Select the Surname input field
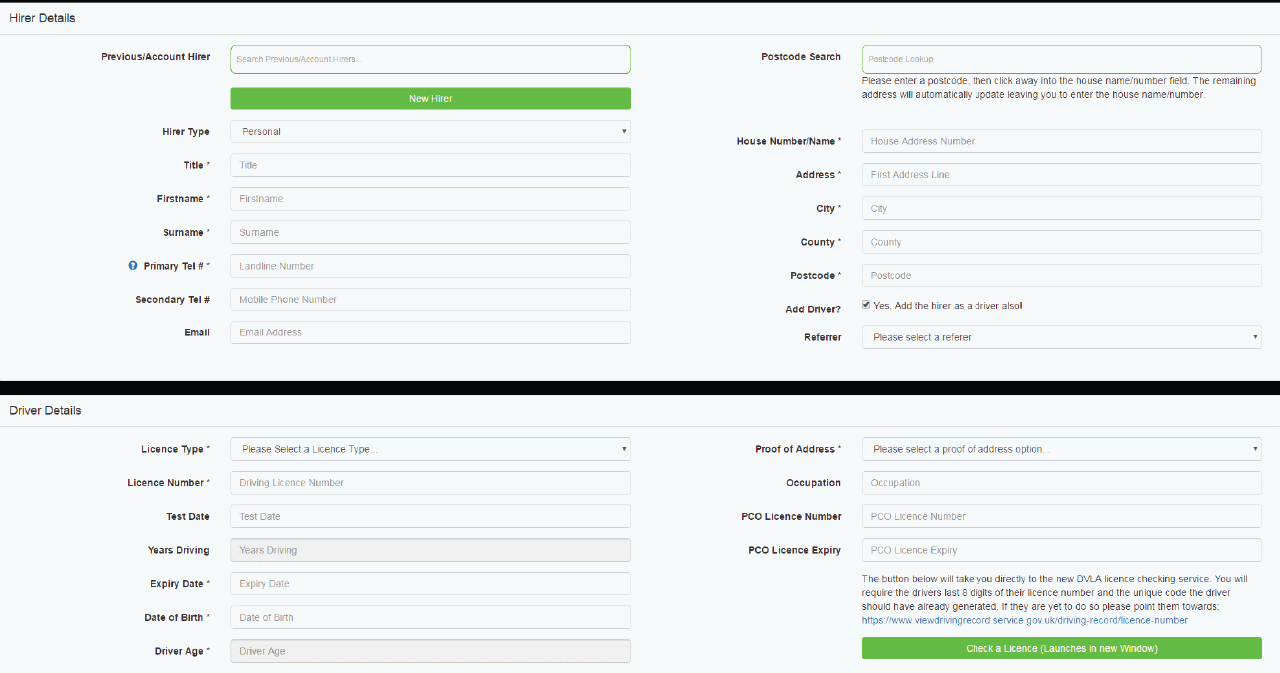 (430, 233)
